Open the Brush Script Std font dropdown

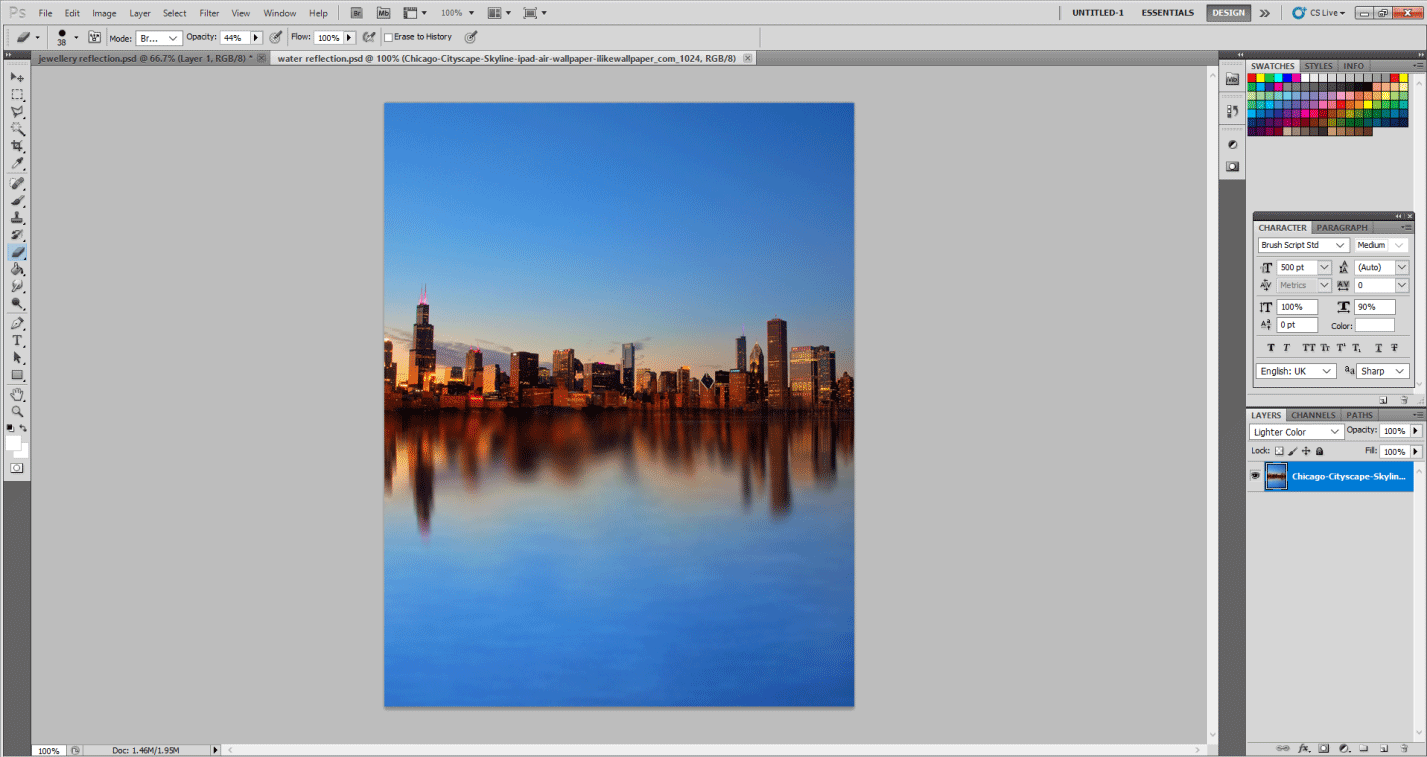(x=1304, y=245)
